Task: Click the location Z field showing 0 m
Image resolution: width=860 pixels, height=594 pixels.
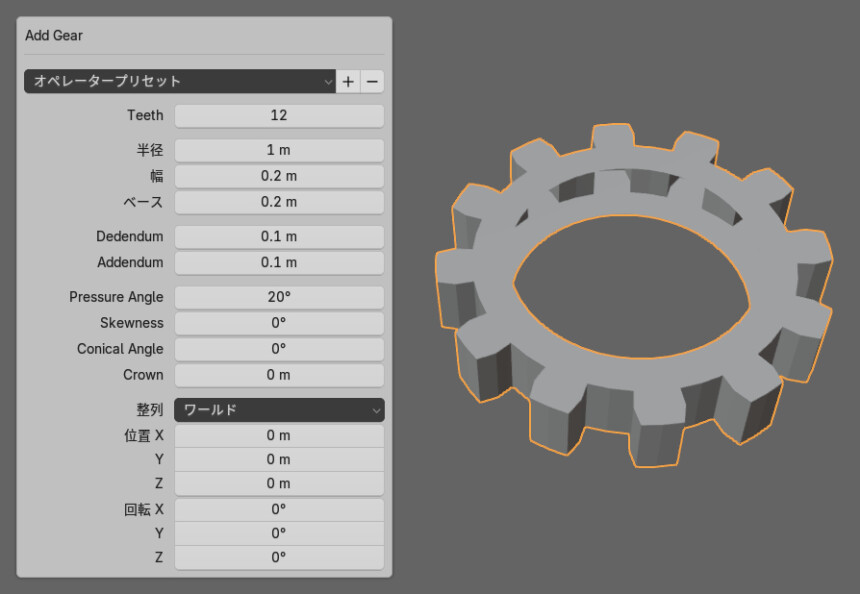Action: coord(279,483)
